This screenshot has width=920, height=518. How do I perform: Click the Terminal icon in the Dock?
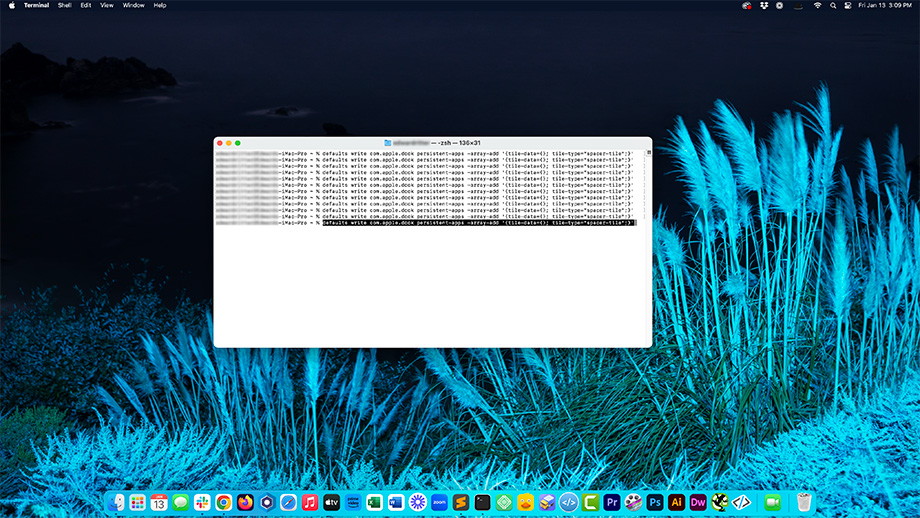click(482, 502)
